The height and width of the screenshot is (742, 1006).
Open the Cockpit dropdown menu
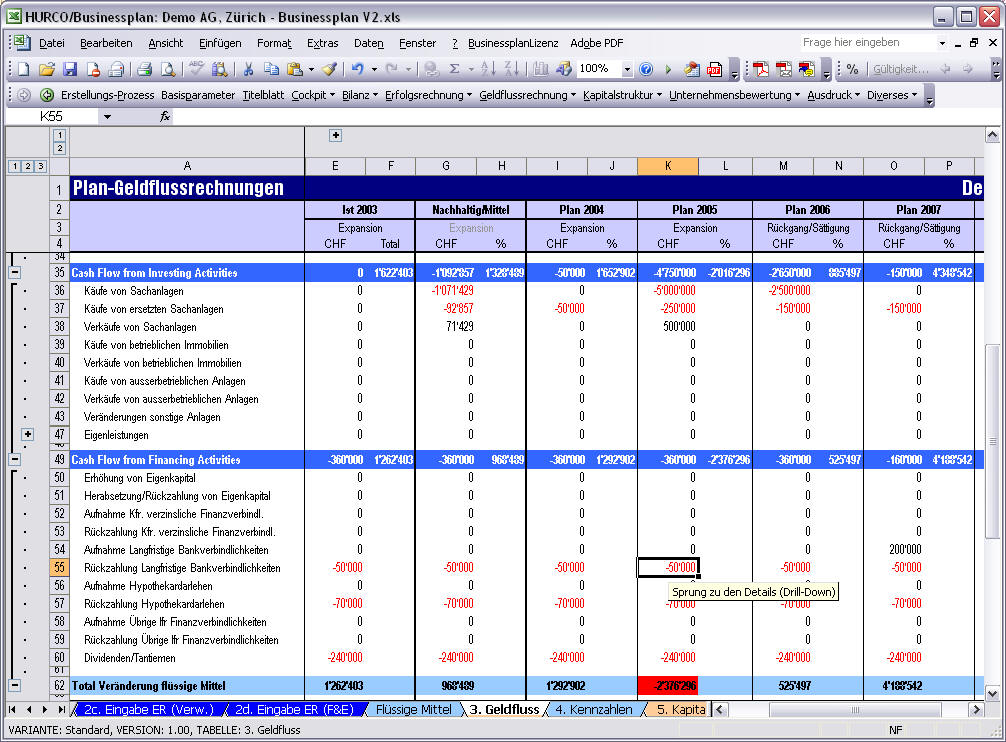tap(313, 95)
